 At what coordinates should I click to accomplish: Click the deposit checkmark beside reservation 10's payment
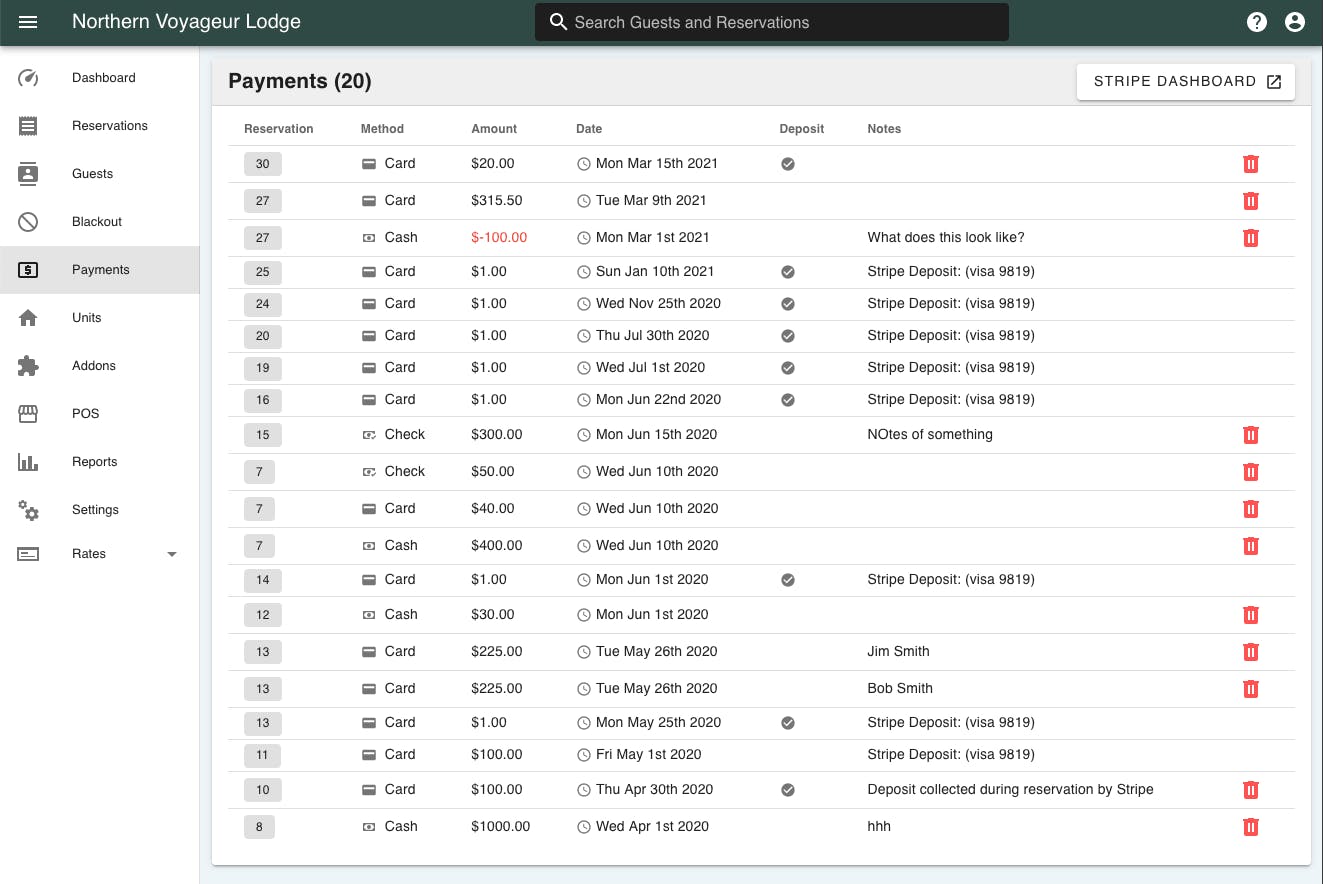(x=788, y=789)
